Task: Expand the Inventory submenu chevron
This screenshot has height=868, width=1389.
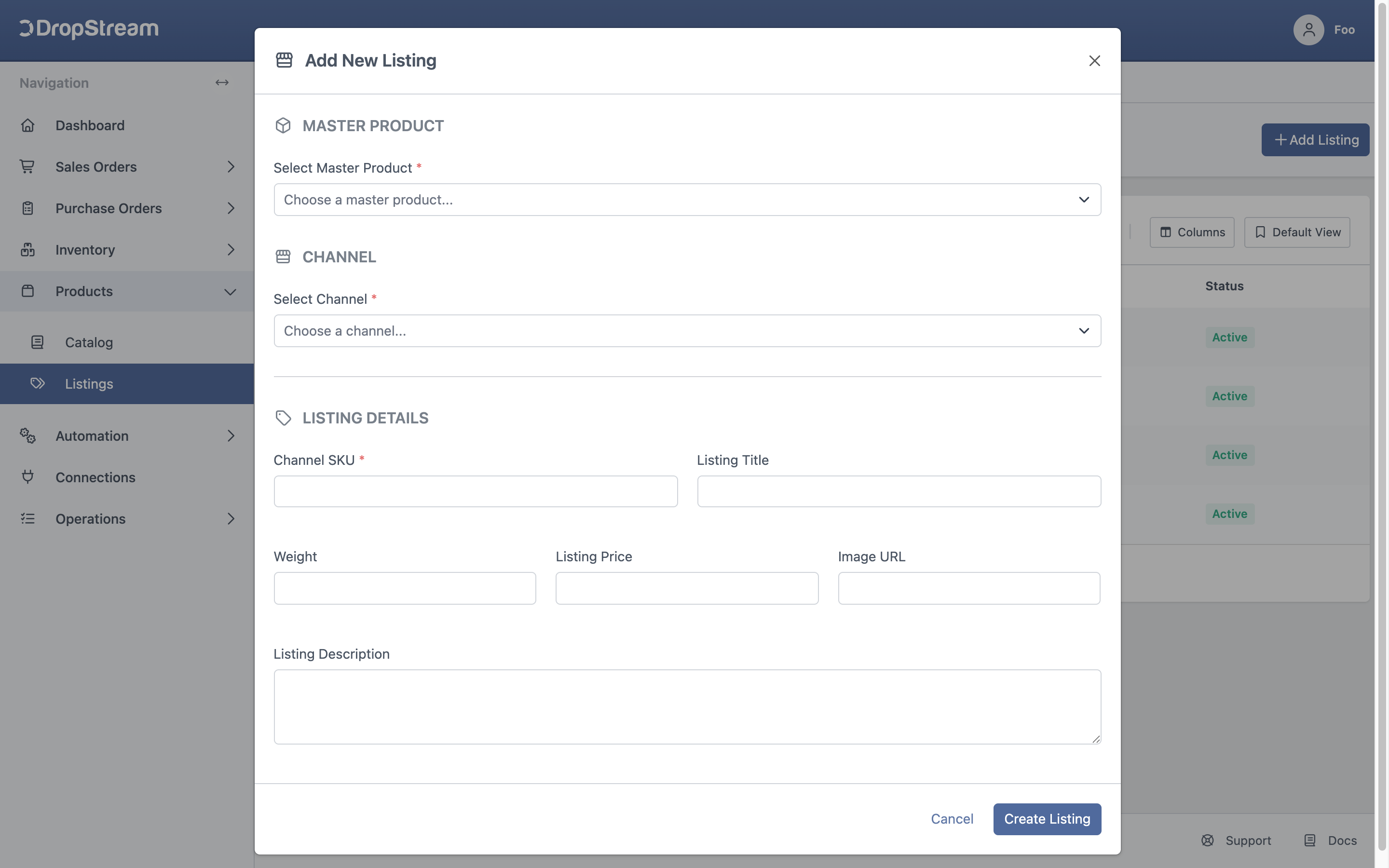Action: click(231, 250)
